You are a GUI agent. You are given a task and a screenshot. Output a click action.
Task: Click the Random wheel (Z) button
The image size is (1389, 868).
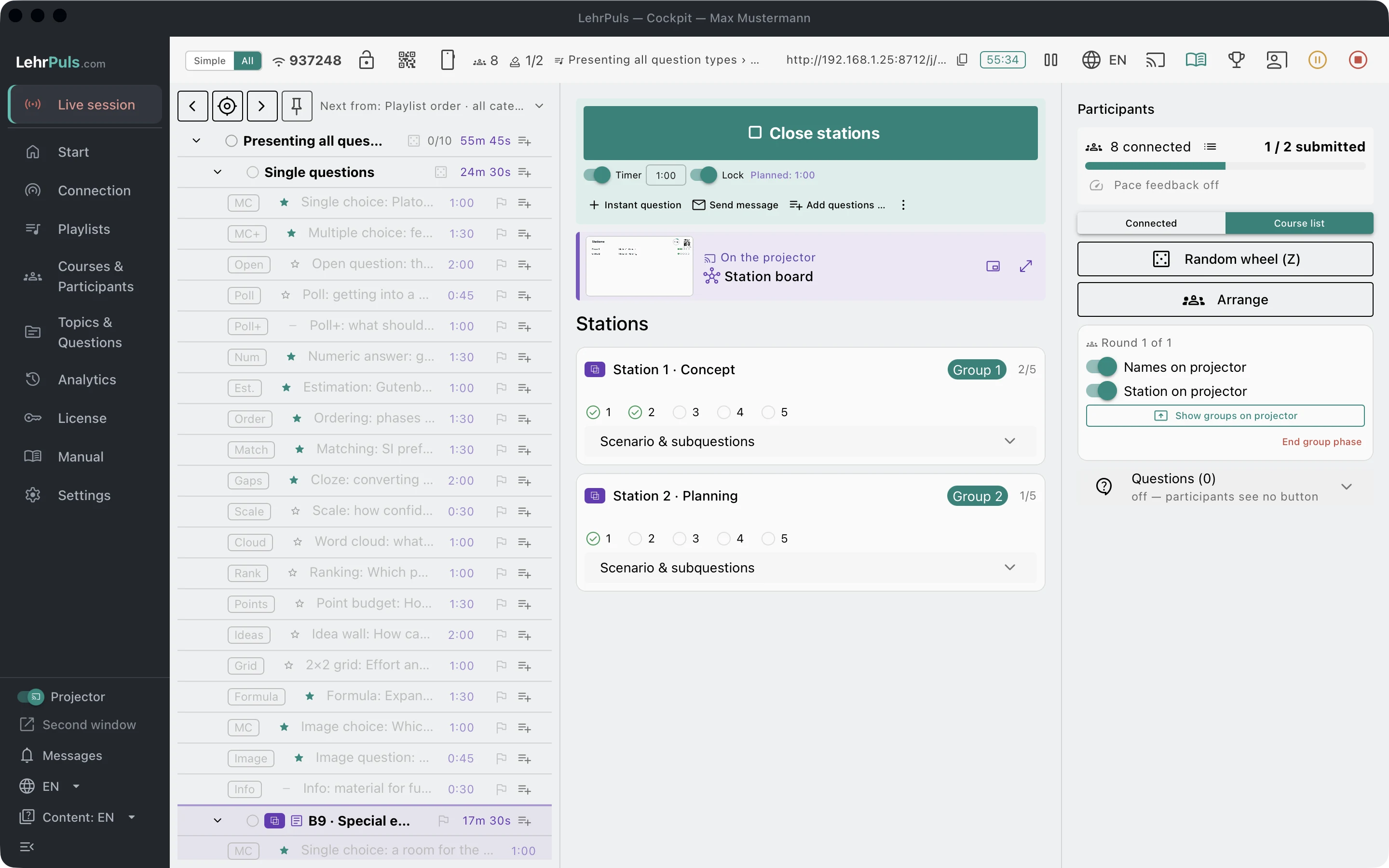click(1225, 259)
